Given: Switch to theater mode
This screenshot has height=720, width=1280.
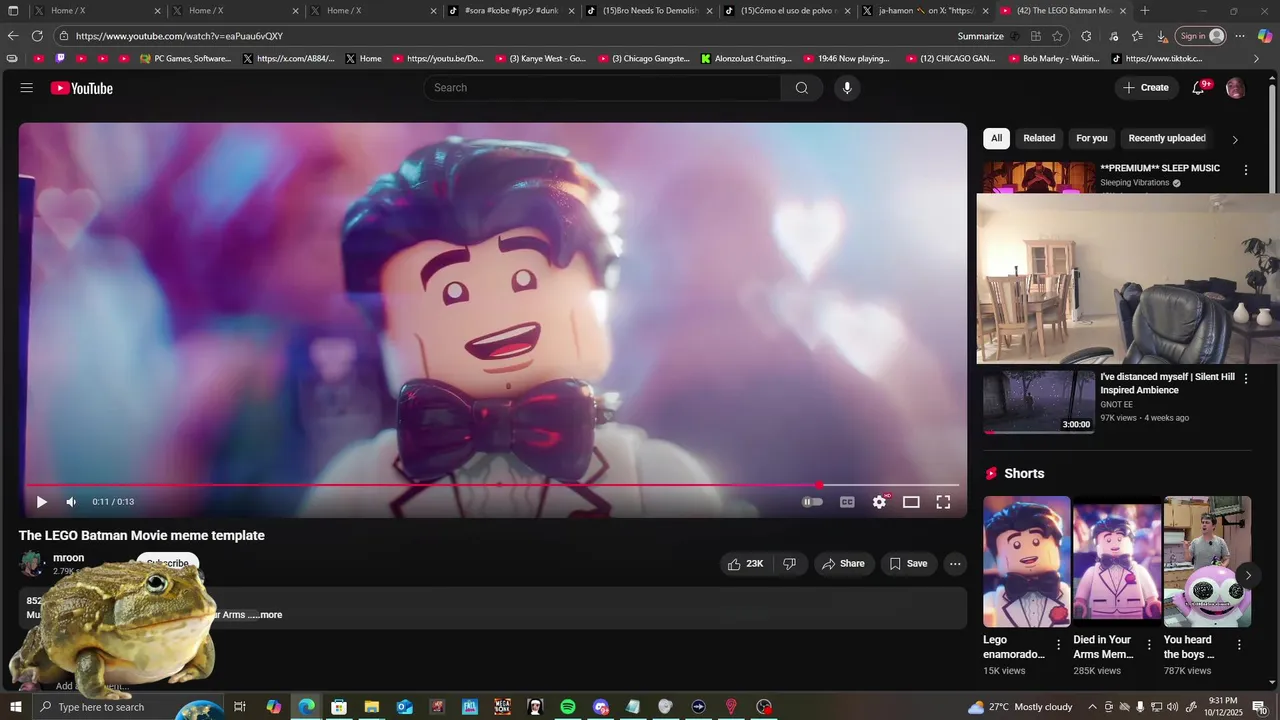Looking at the screenshot, I should point(911,502).
